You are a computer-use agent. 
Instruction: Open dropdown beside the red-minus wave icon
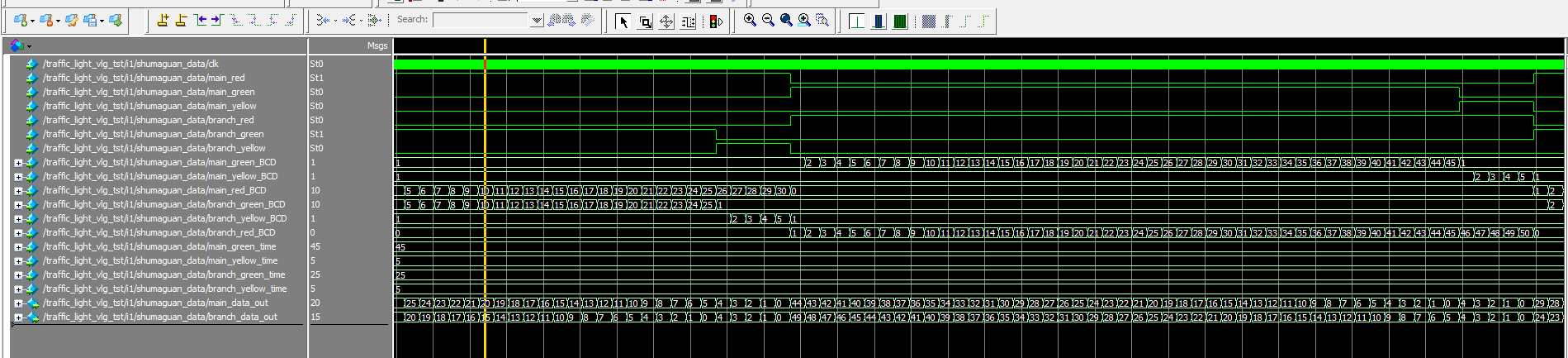58,21
